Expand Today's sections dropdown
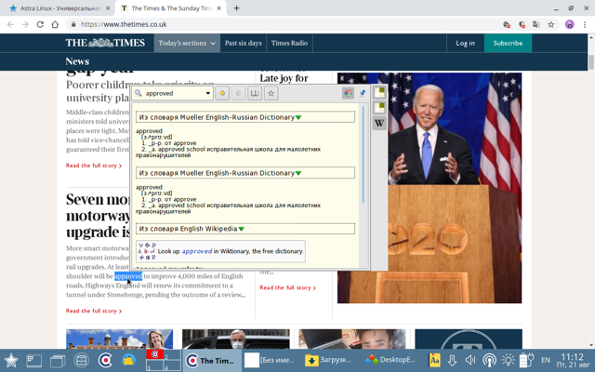595x372 pixels. (187, 43)
